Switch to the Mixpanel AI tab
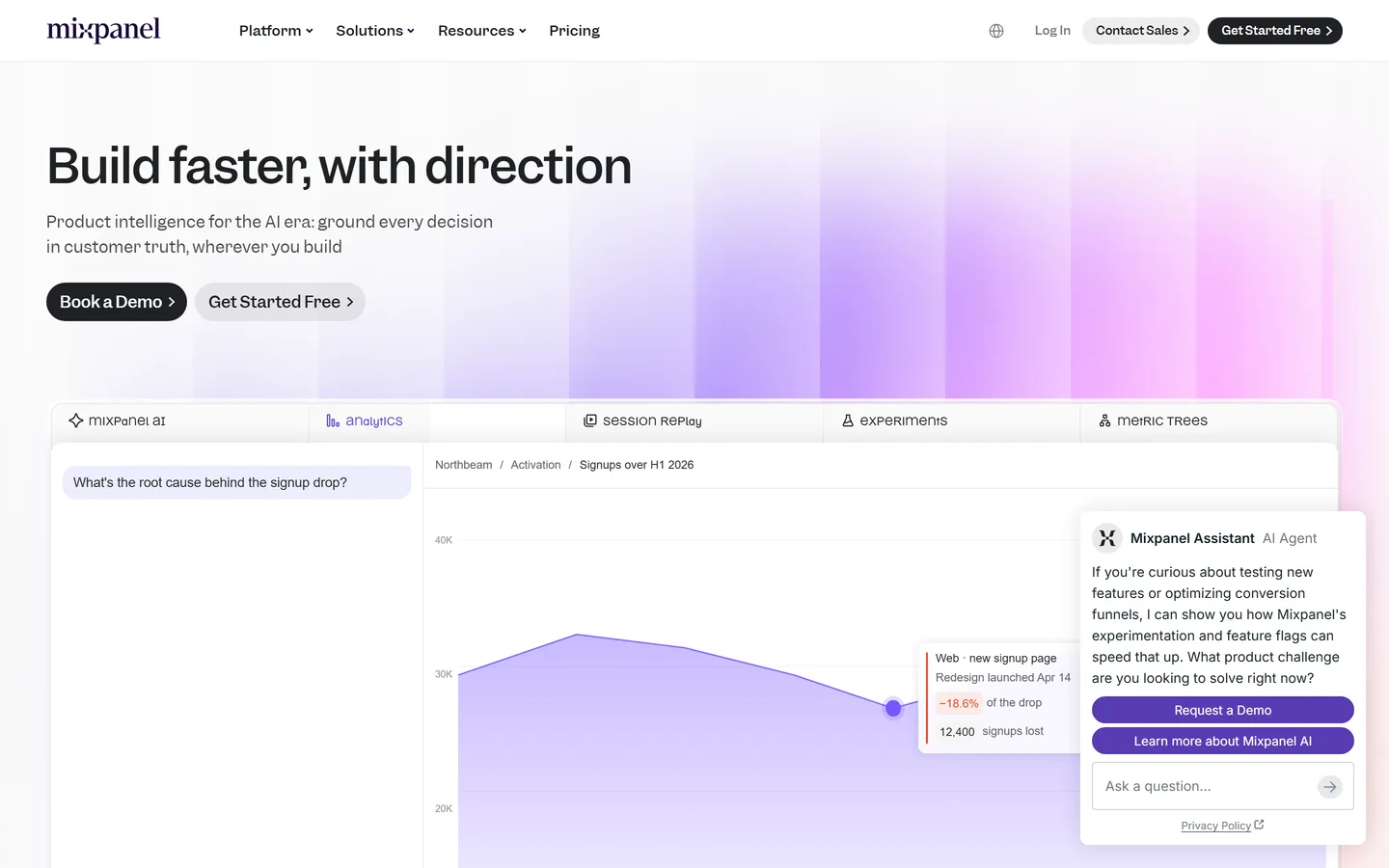The width and height of the screenshot is (1389, 868). coord(179,421)
